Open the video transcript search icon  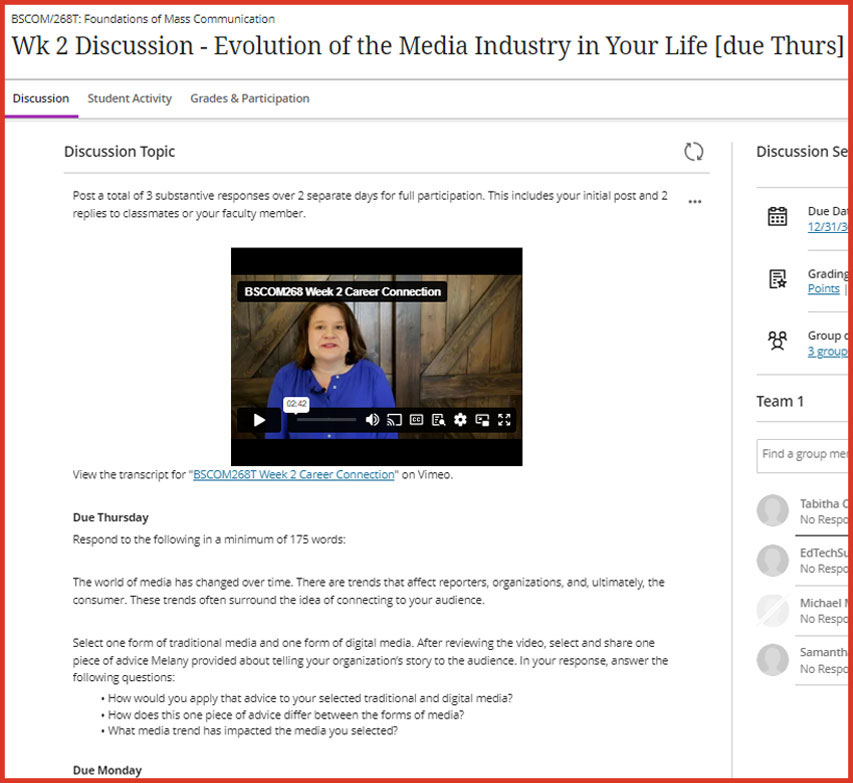438,420
